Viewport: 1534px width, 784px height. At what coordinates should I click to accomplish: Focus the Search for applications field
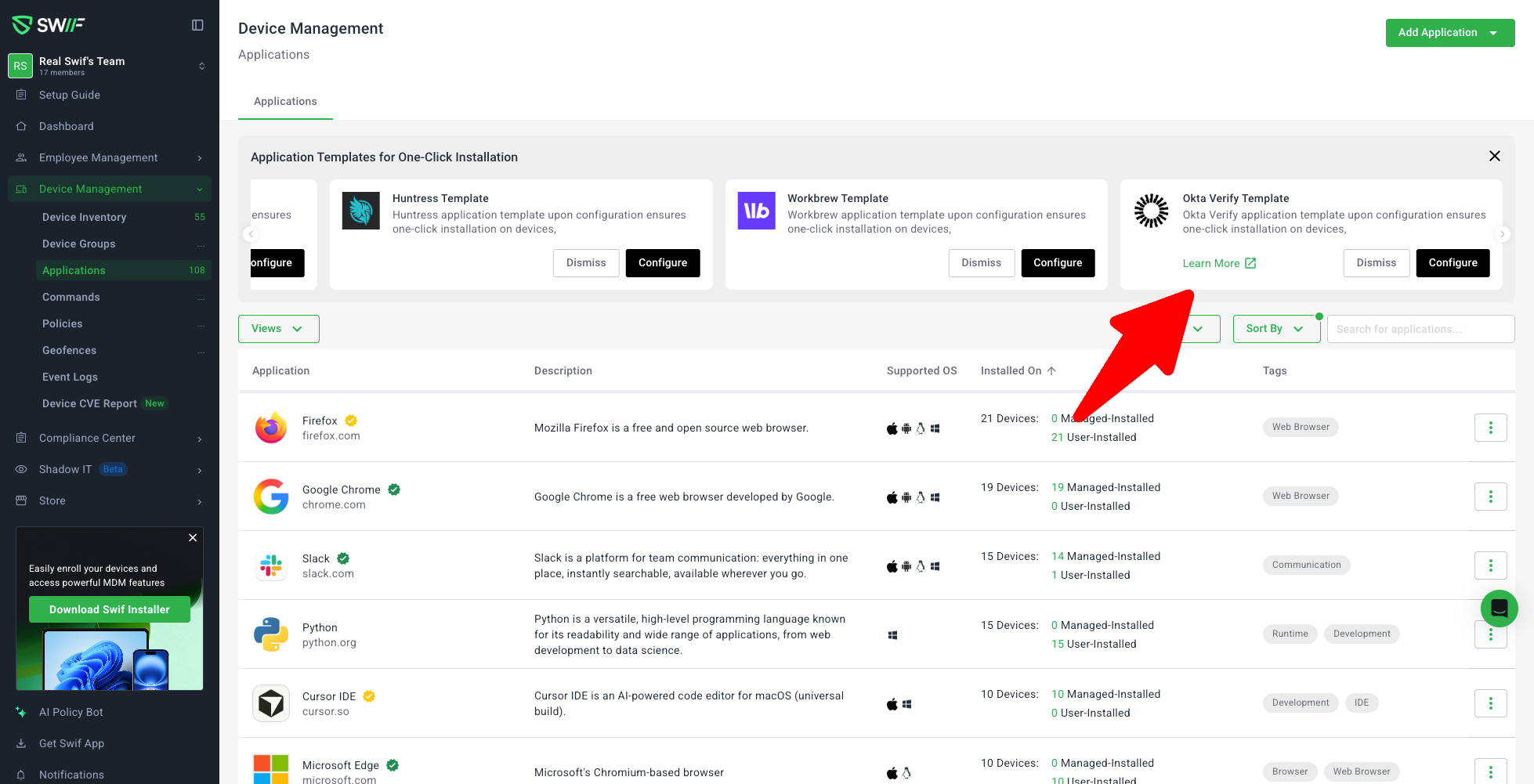coord(1420,329)
